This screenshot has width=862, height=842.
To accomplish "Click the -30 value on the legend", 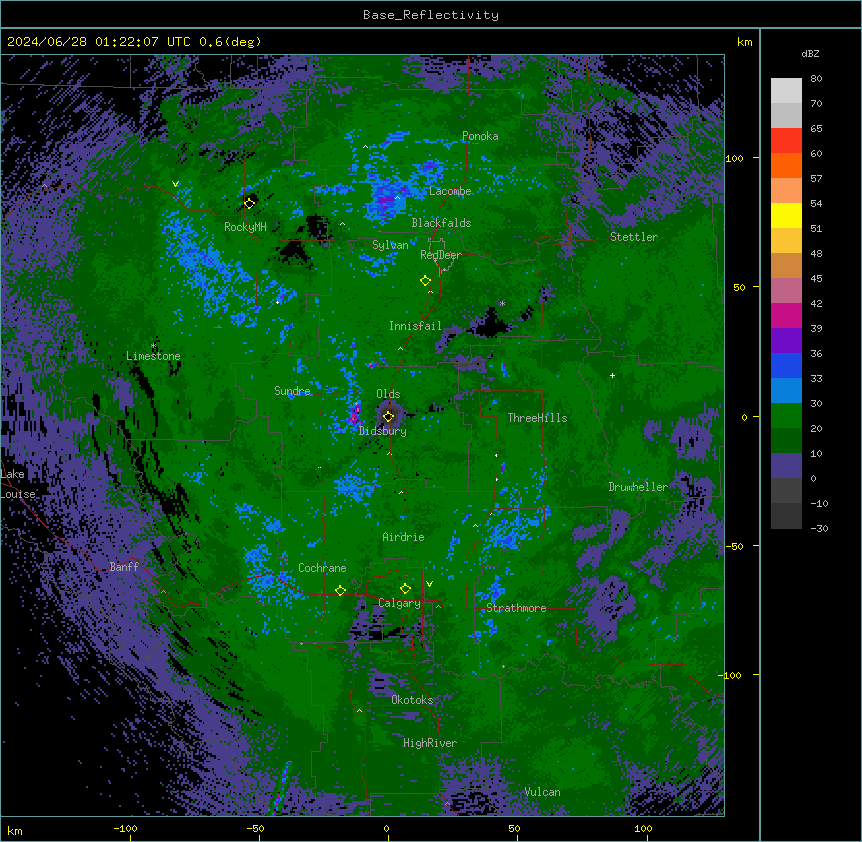I will point(819,529).
